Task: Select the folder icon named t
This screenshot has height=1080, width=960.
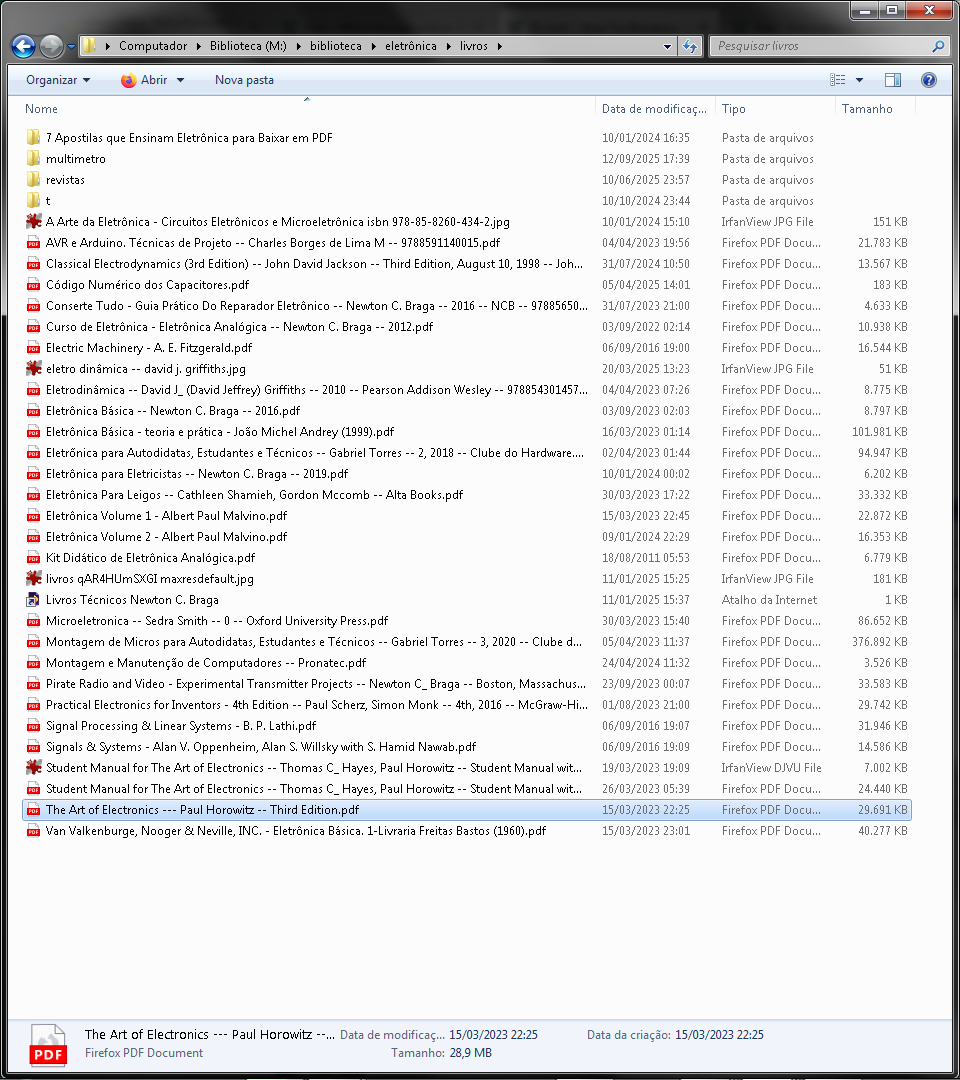Action: 33,200
